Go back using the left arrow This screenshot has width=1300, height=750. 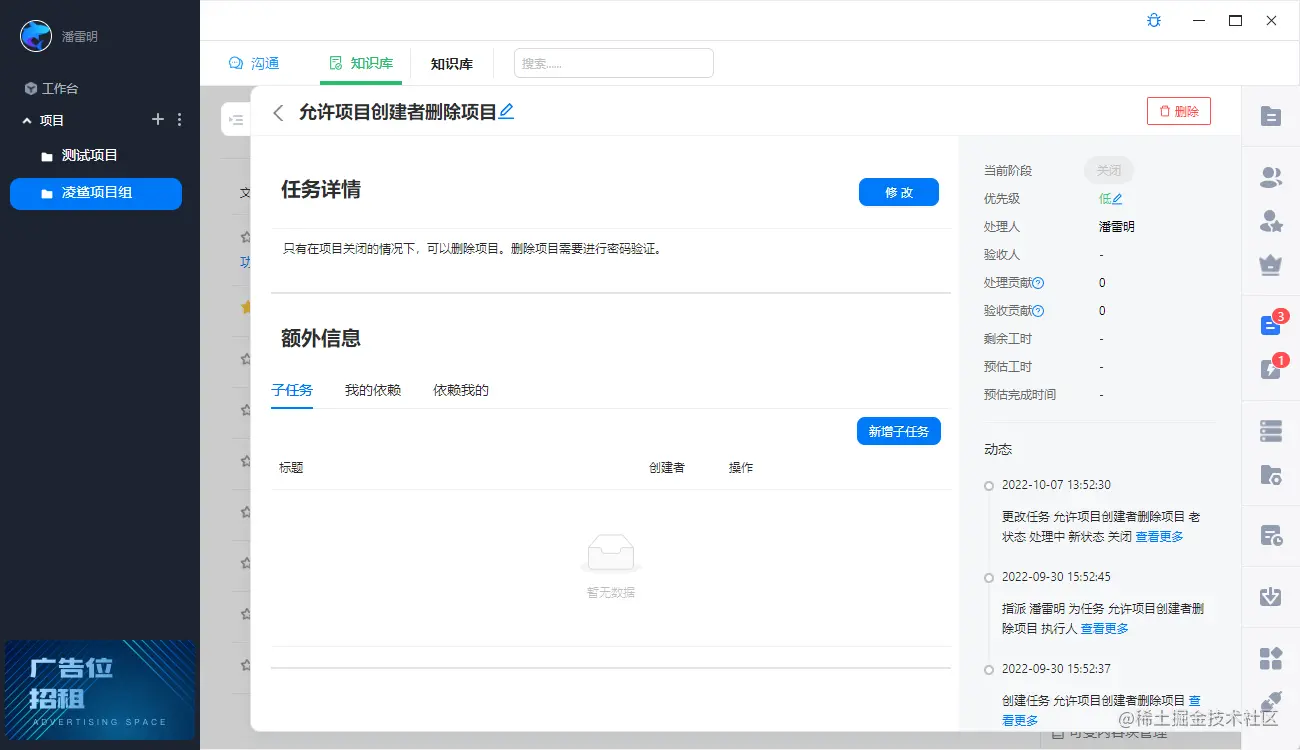coord(278,113)
